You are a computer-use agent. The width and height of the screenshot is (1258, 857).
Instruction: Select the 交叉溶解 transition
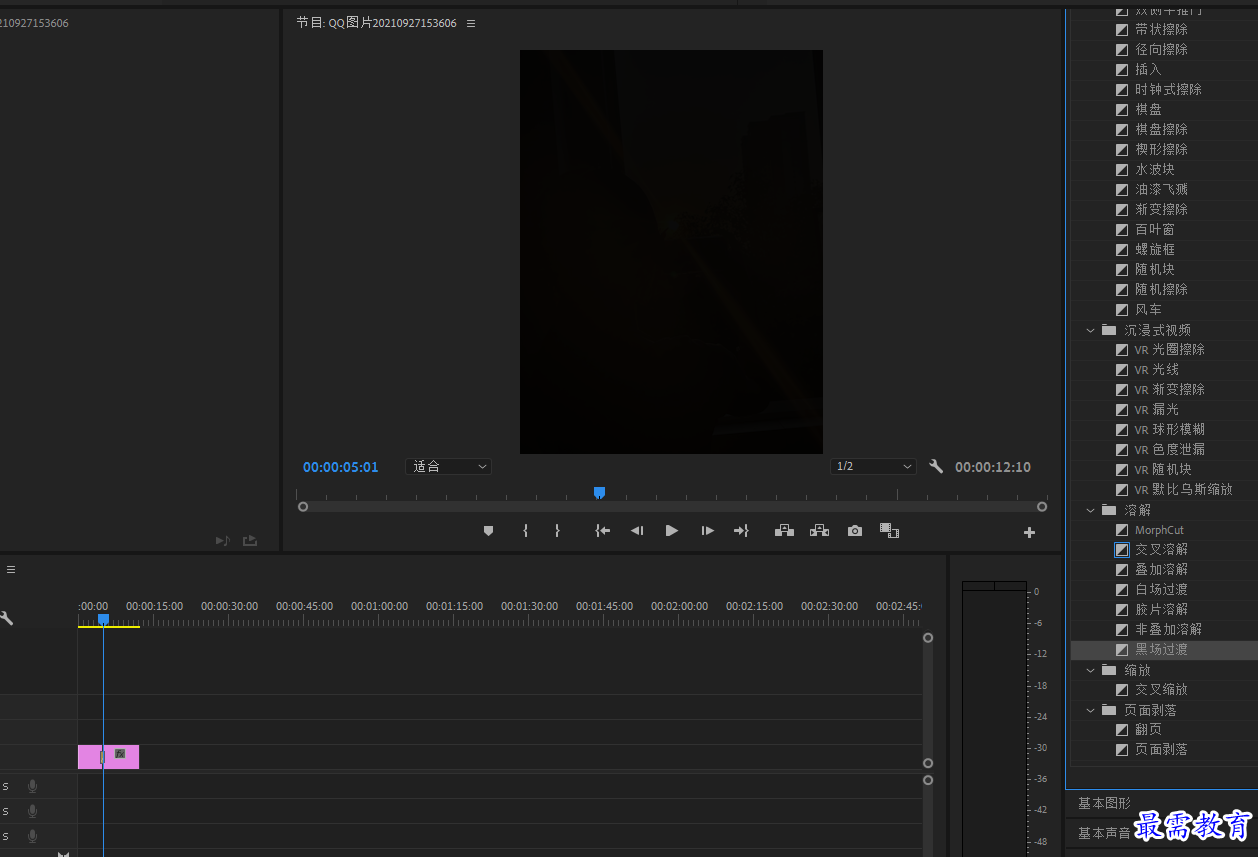1161,549
